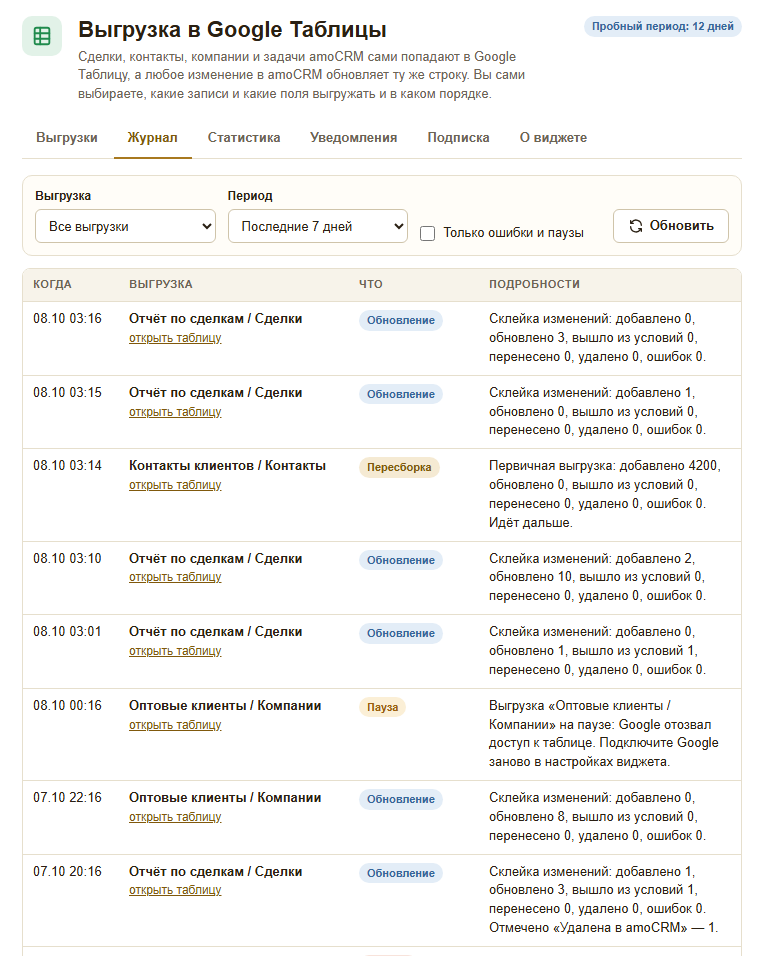This screenshot has height=956, width=764.
Task: Open table link for 08.10 03:15 entry
Action: pos(175,412)
